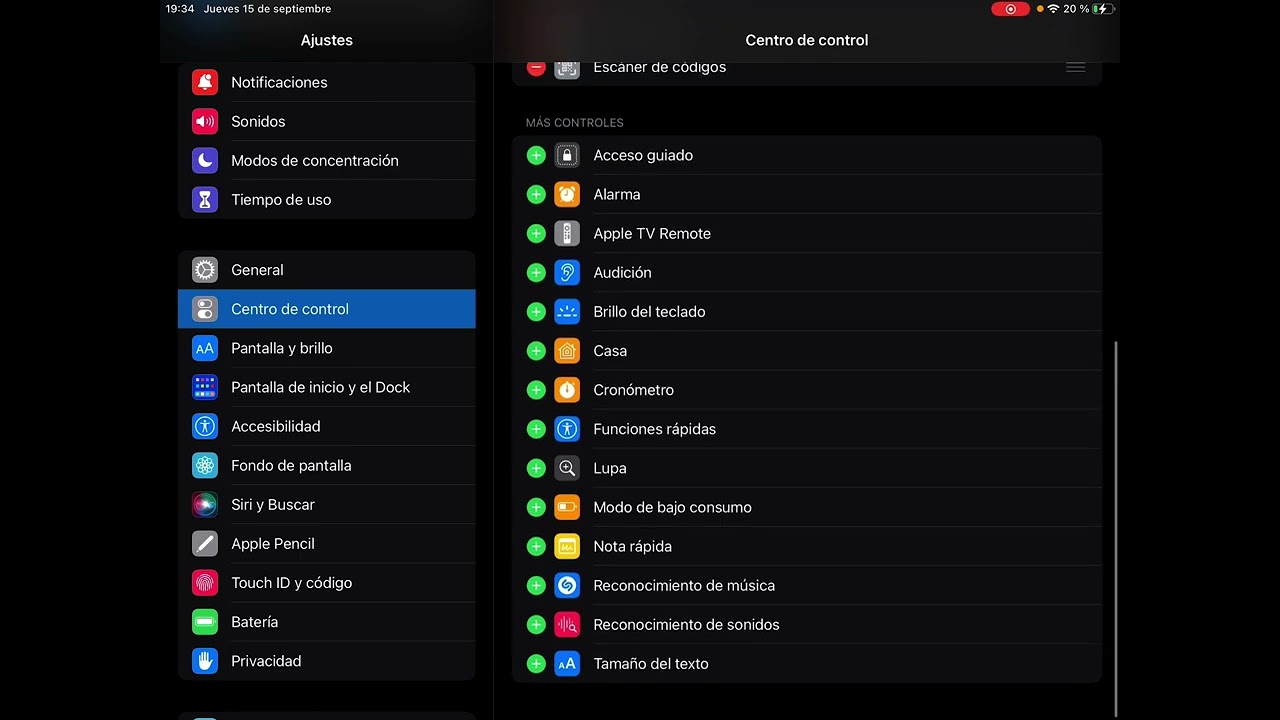The image size is (1280, 720).
Task: Tap the Modo de bajo consumo label
Action: [x=672, y=507]
